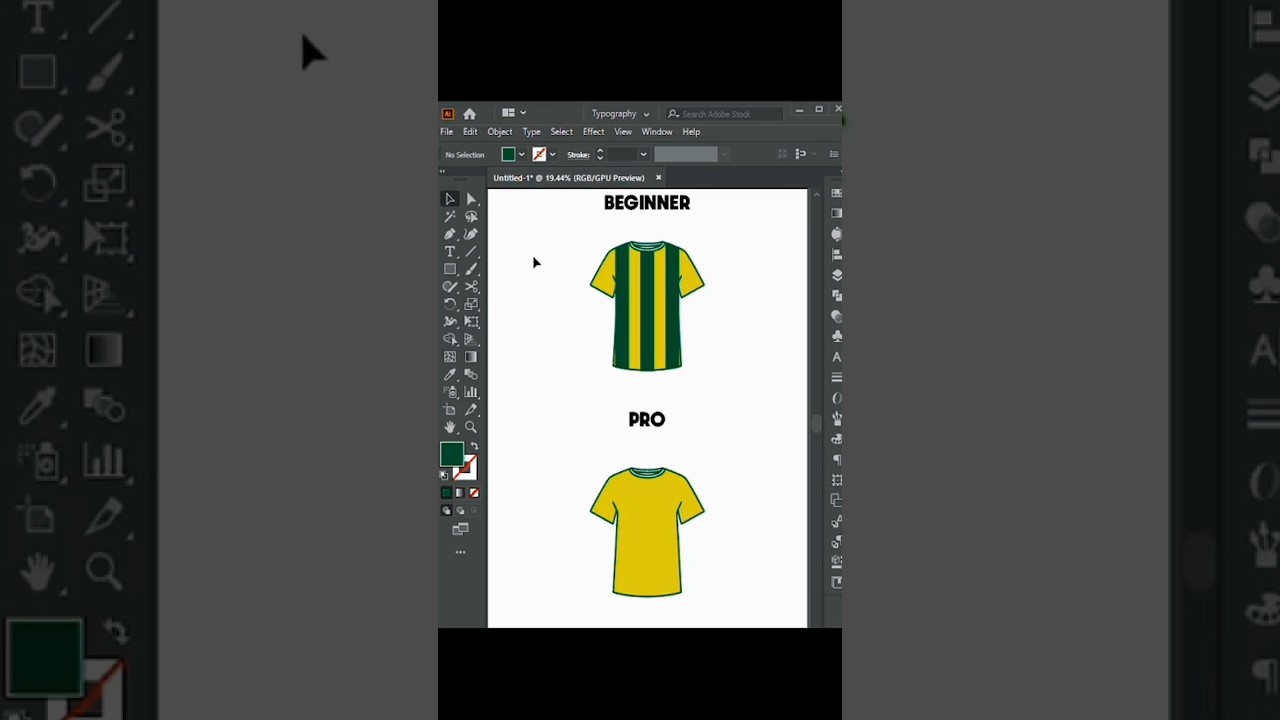Viewport: 1280px width, 720px height.
Task: Choose the Curvature tool
Action: [471, 234]
